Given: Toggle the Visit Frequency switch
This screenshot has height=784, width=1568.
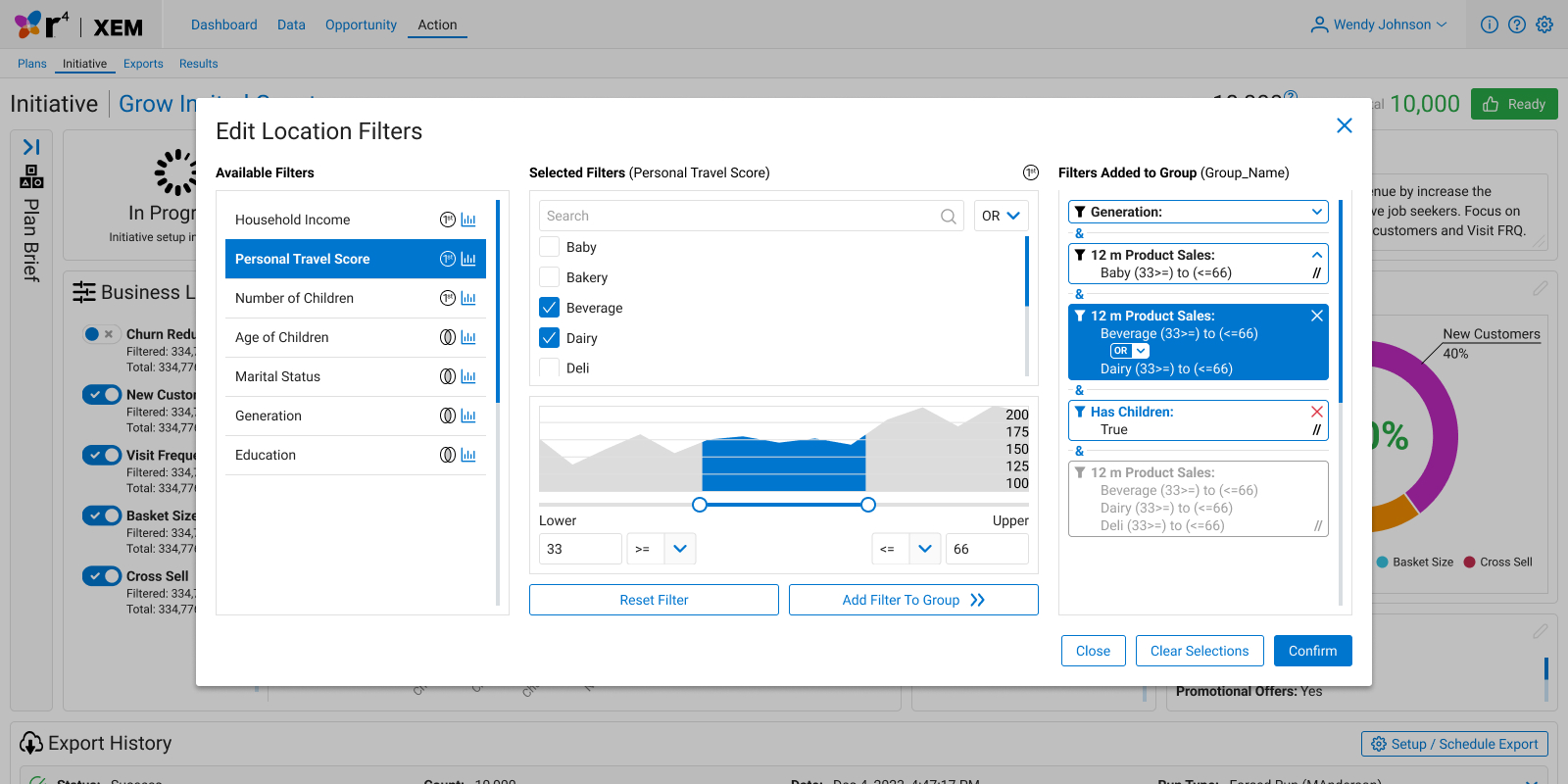Looking at the screenshot, I should [x=102, y=455].
